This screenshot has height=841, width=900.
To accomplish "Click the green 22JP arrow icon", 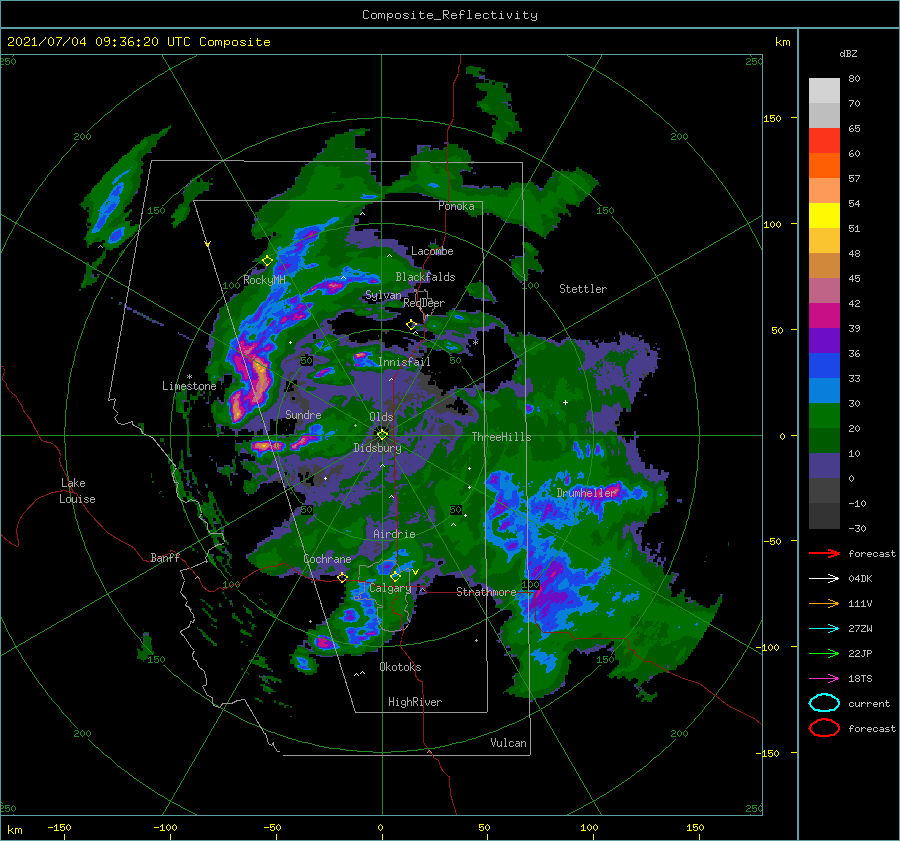I will tap(824, 653).
